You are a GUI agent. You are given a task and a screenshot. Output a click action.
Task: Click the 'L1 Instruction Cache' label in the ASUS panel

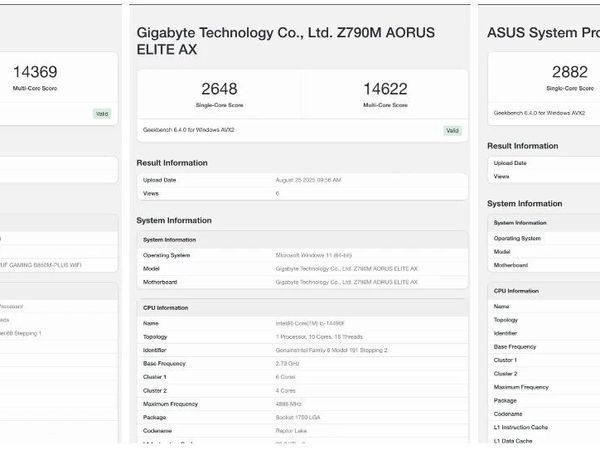pos(521,427)
